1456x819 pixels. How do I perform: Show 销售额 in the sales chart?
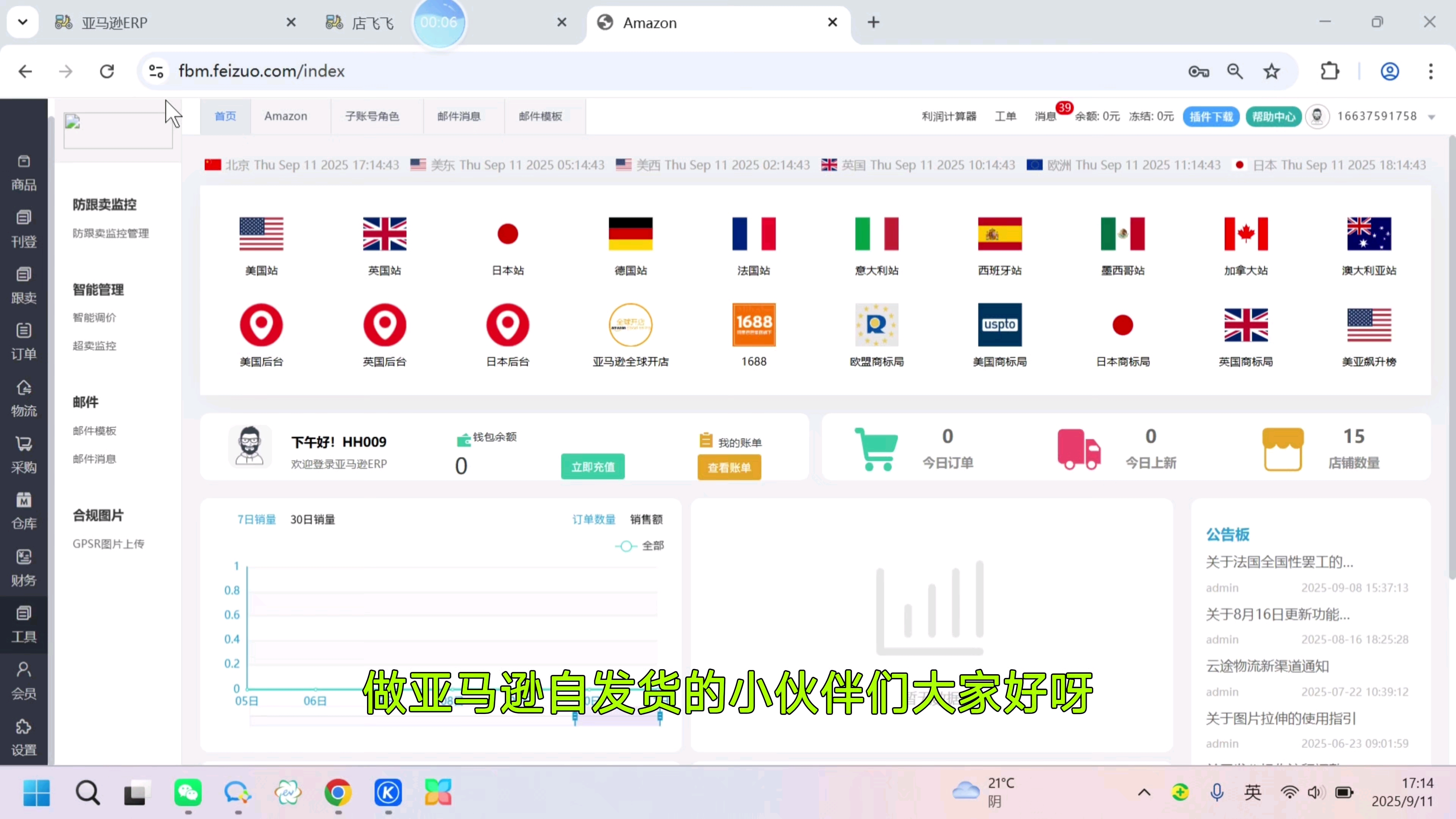(x=646, y=519)
